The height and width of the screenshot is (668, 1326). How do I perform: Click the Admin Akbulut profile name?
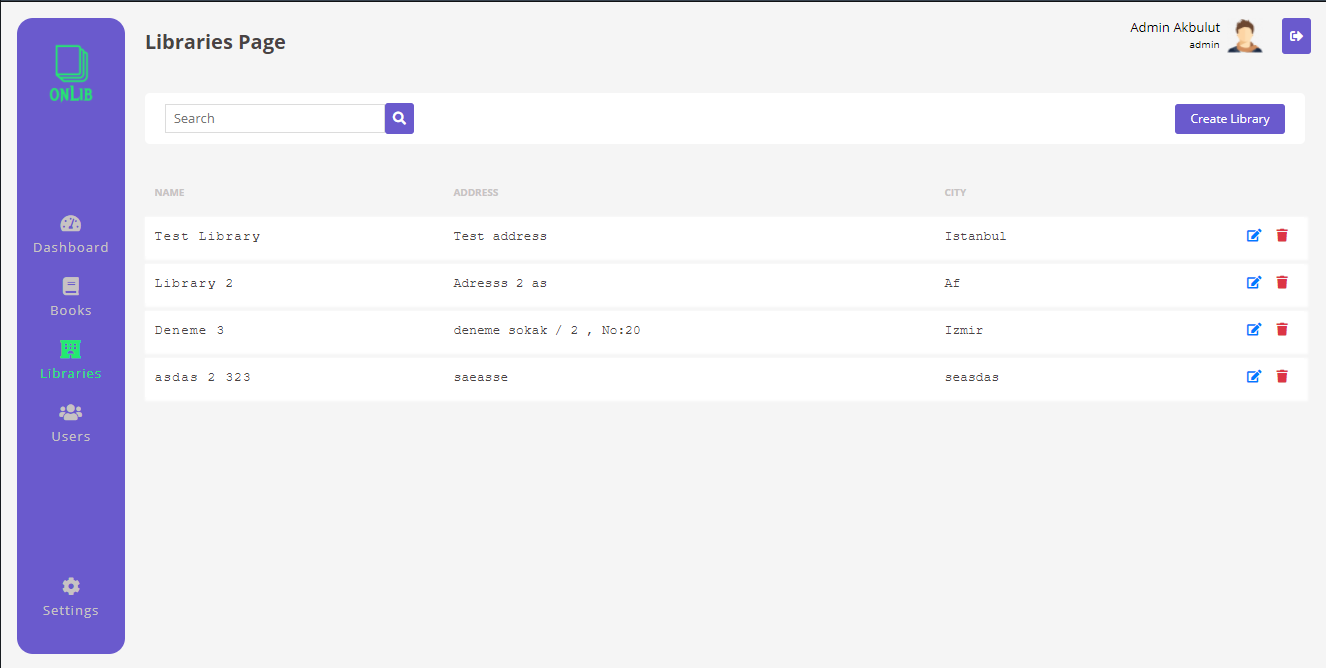(1174, 27)
